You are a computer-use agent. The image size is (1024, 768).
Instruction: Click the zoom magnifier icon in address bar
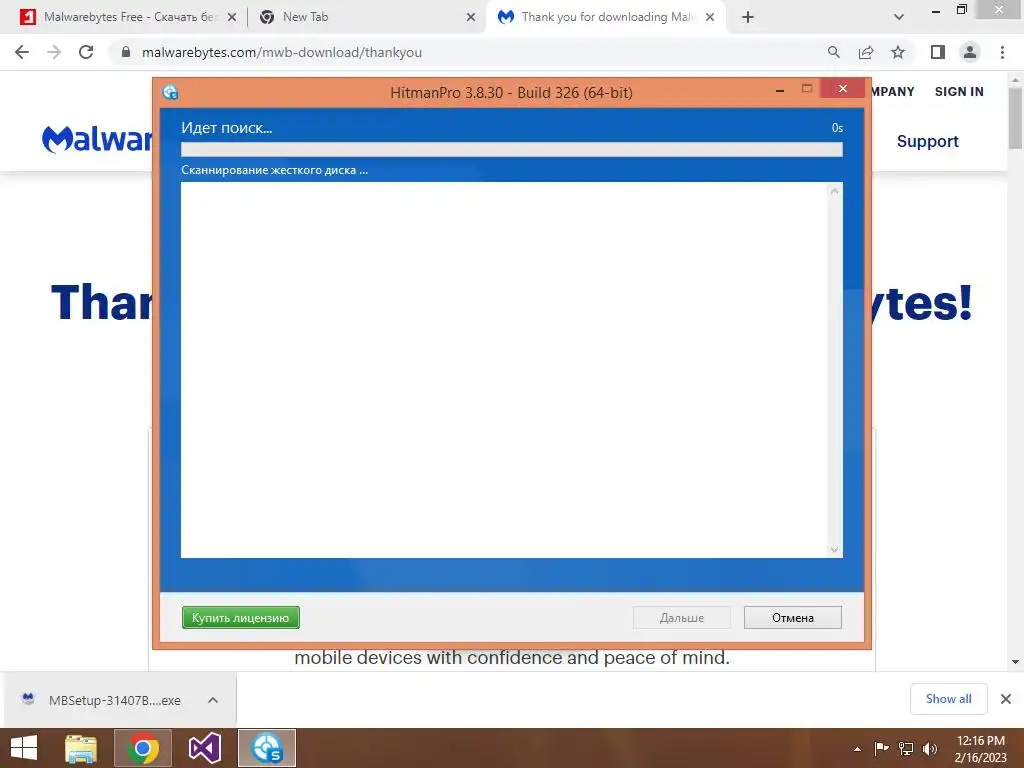833,52
